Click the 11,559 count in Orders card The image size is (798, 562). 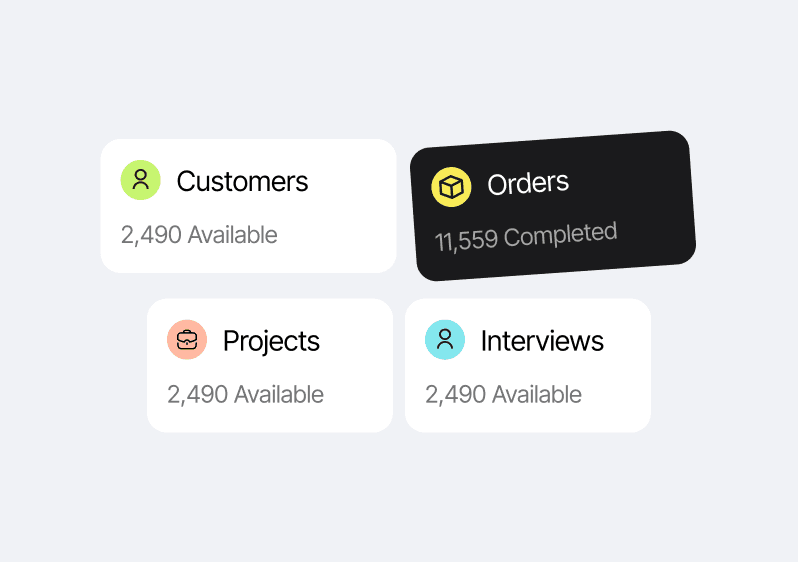tap(466, 242)
